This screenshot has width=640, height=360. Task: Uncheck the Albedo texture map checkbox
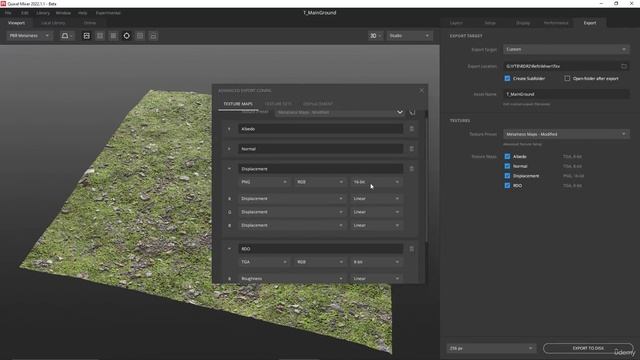(507, 156)
